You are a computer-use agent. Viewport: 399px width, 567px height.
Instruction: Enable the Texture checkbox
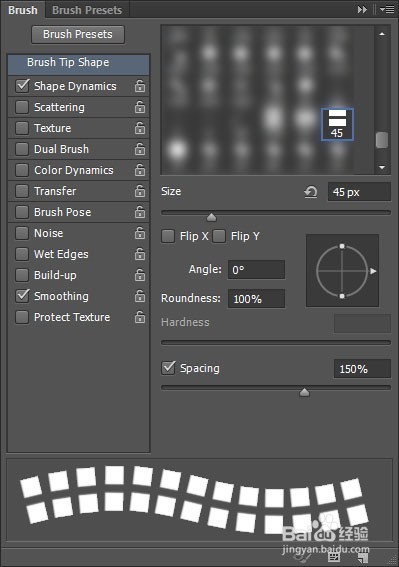pyautogui.click(x=22, y=128)
